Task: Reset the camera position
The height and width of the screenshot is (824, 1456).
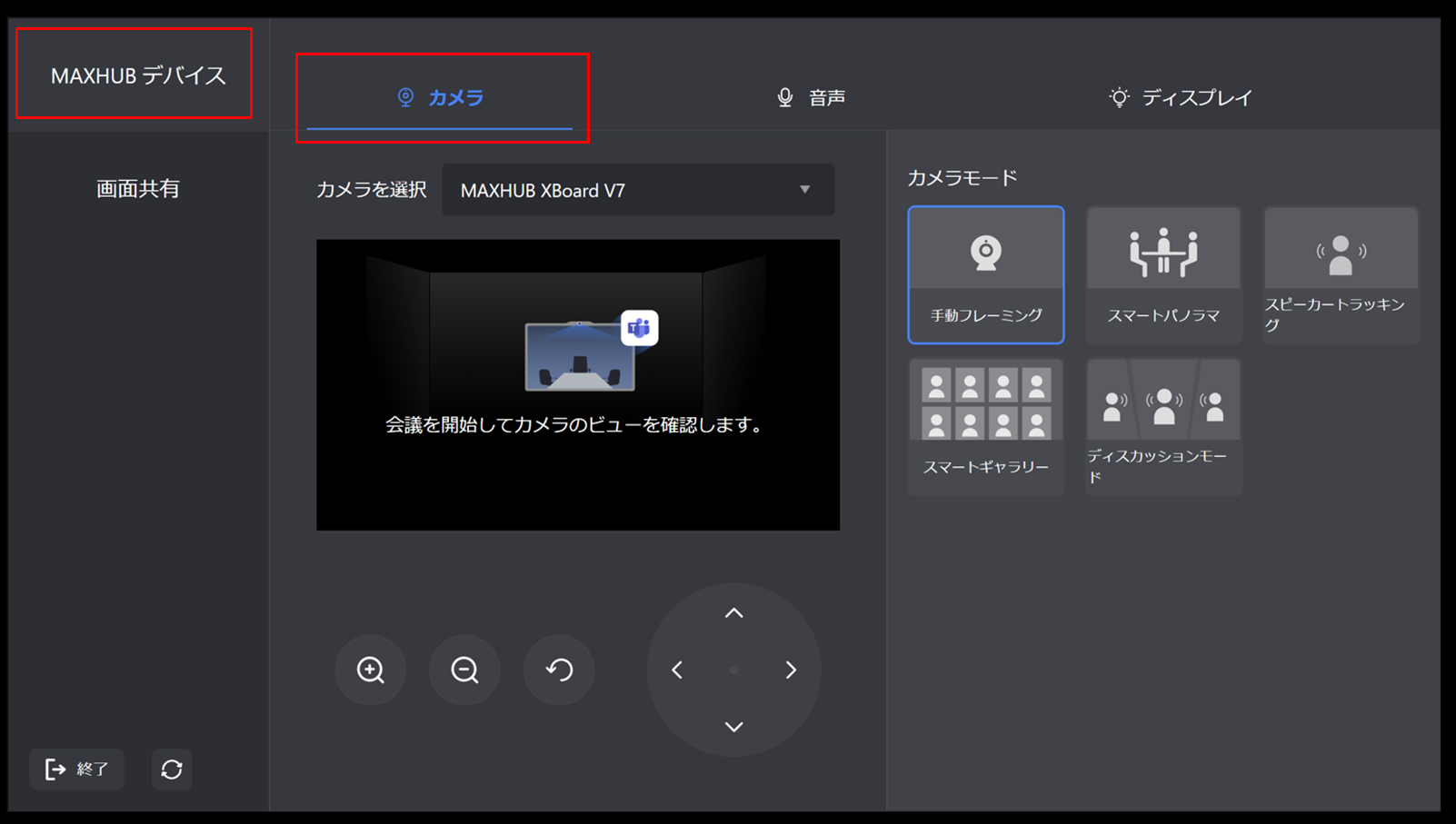Action: point(559,670)
